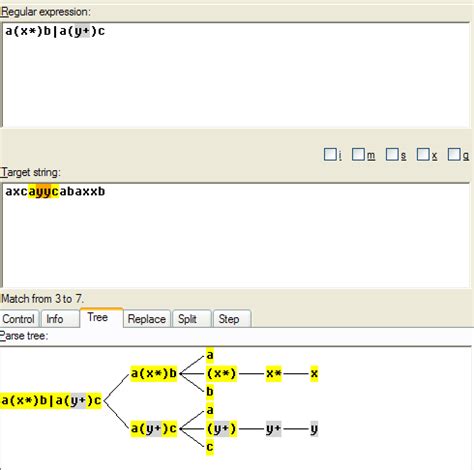The image size is (474, 470).
Task: Select the Tree tab
Action: 101,318
